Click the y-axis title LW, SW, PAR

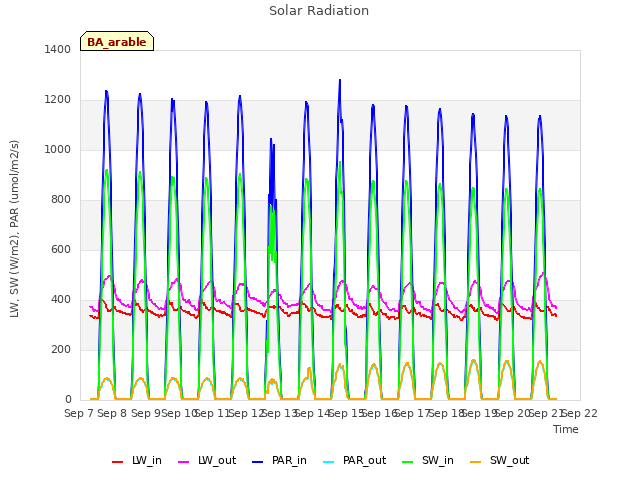tap(14, 229)
